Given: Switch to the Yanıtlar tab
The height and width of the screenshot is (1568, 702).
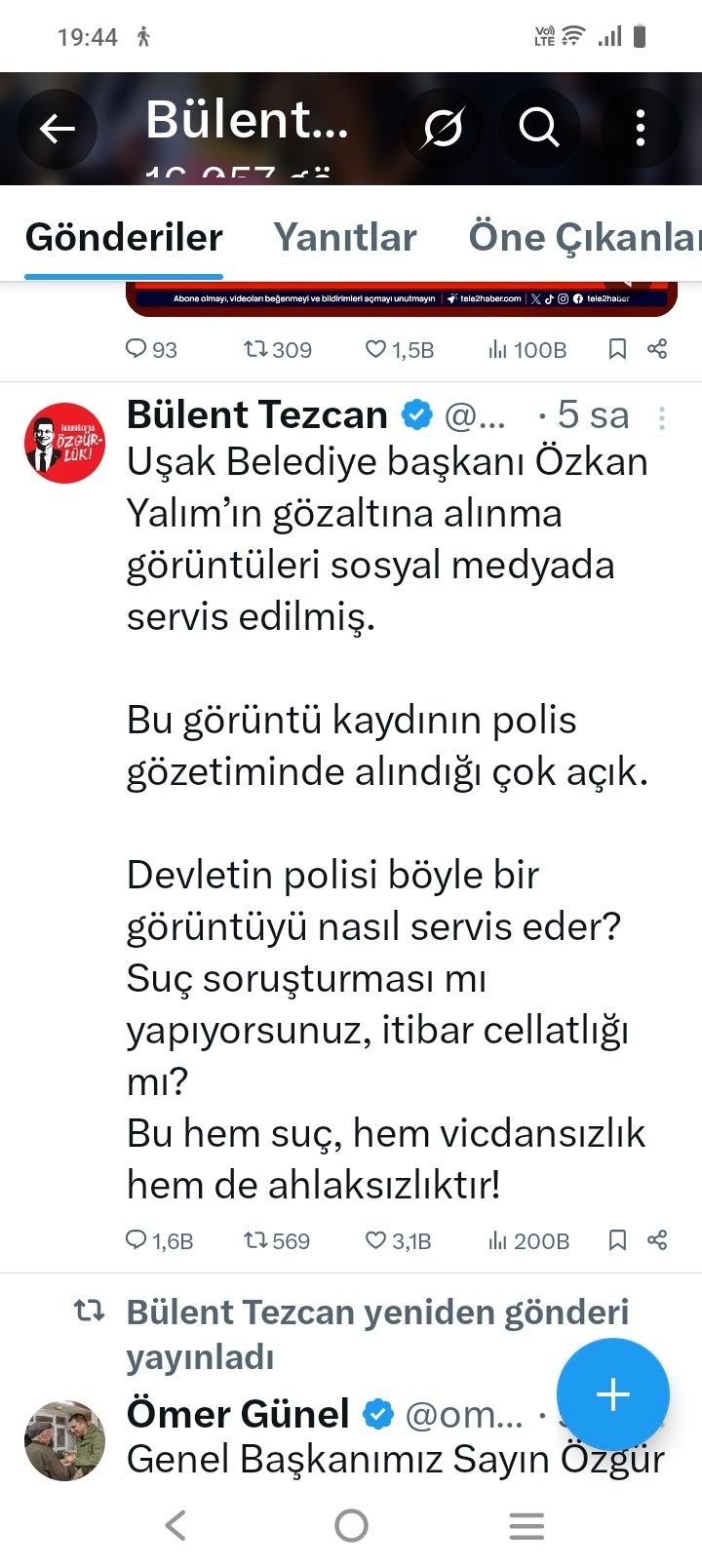Looking at the screenshot, I should click(345, 237).
